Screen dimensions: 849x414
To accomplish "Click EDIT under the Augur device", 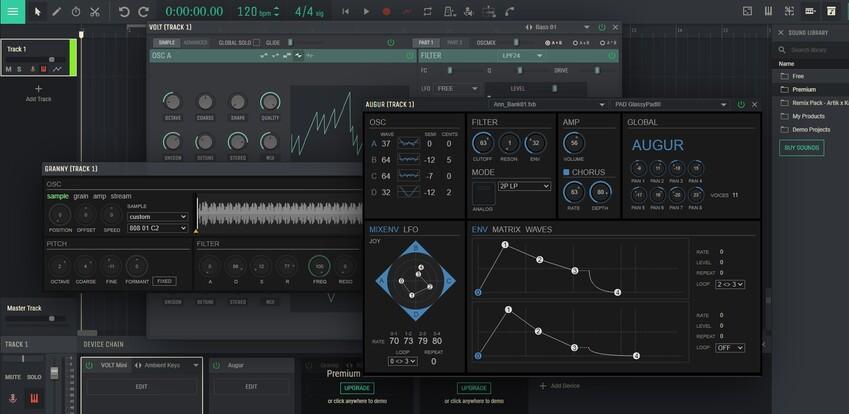I will pos(251,386).
